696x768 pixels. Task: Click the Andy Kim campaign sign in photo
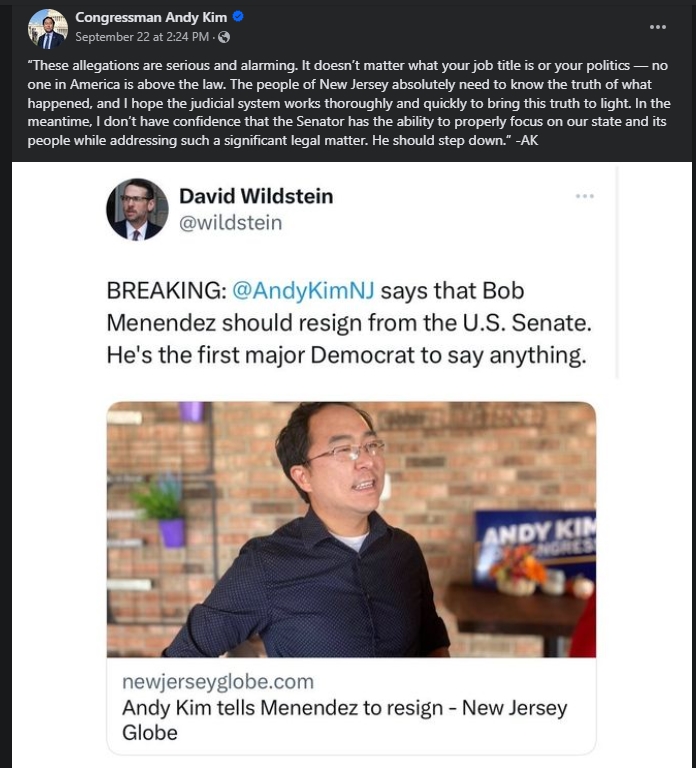point(536,544)
